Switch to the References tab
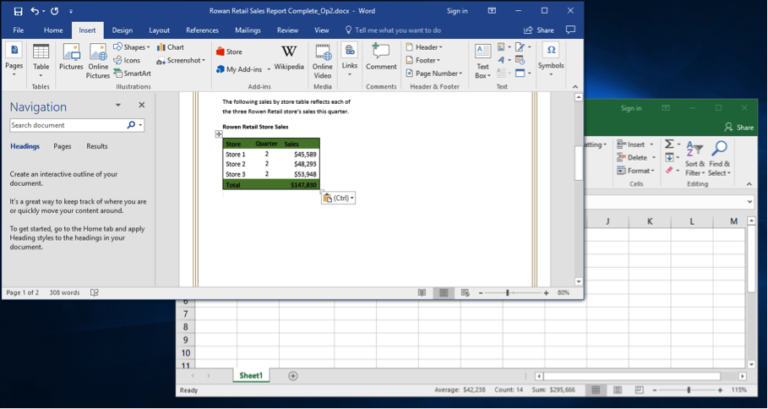The image size is (768, 409). (x=202, y=30)
